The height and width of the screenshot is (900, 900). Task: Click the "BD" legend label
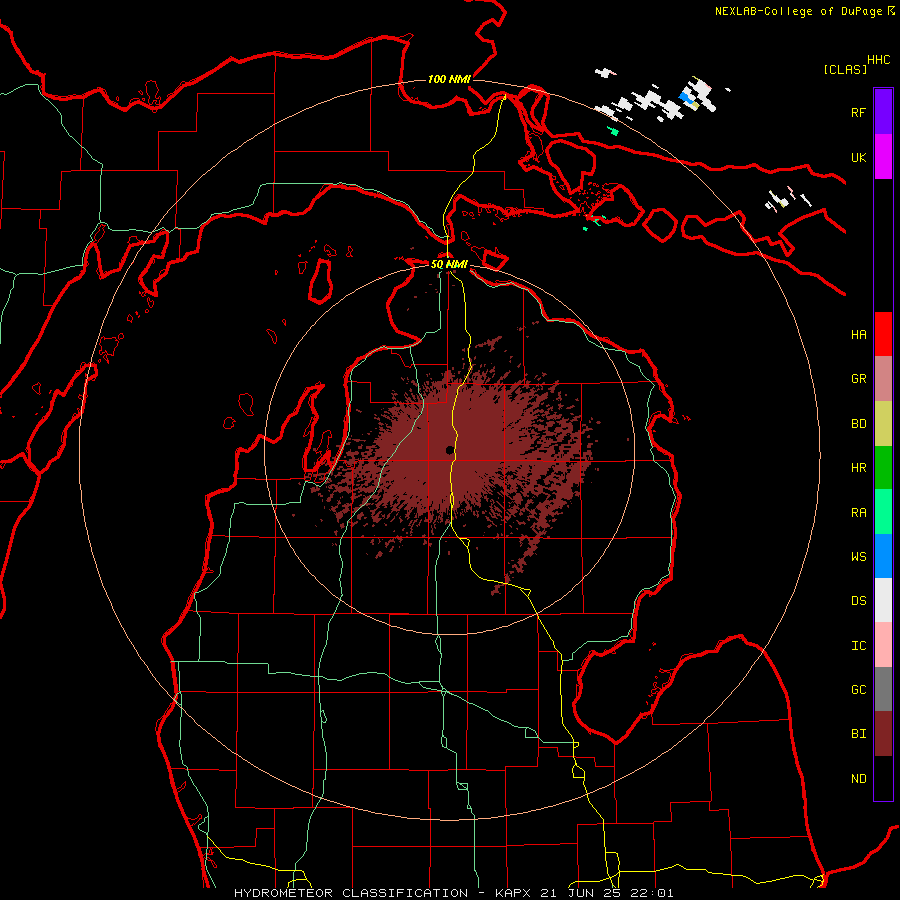pyautogui.click(x=858, y=424)
